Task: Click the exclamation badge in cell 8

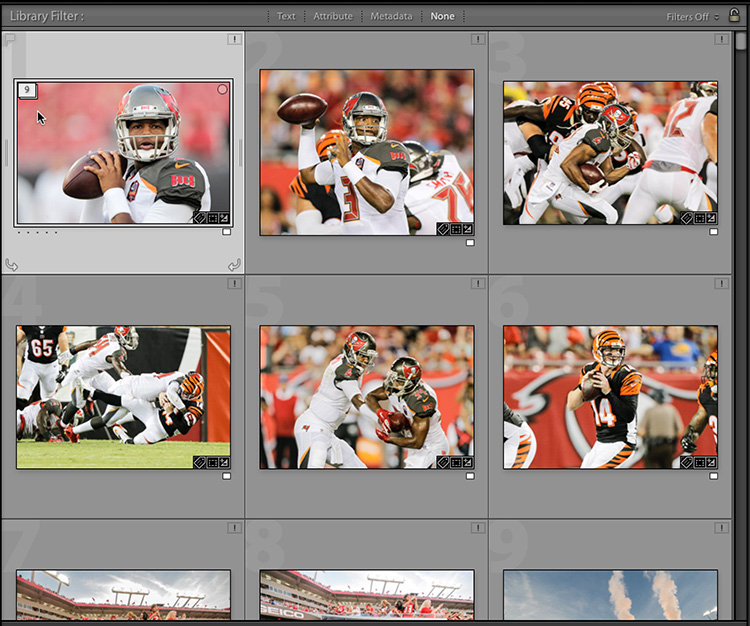Action: pyautogui.click(x=477, y=528)
